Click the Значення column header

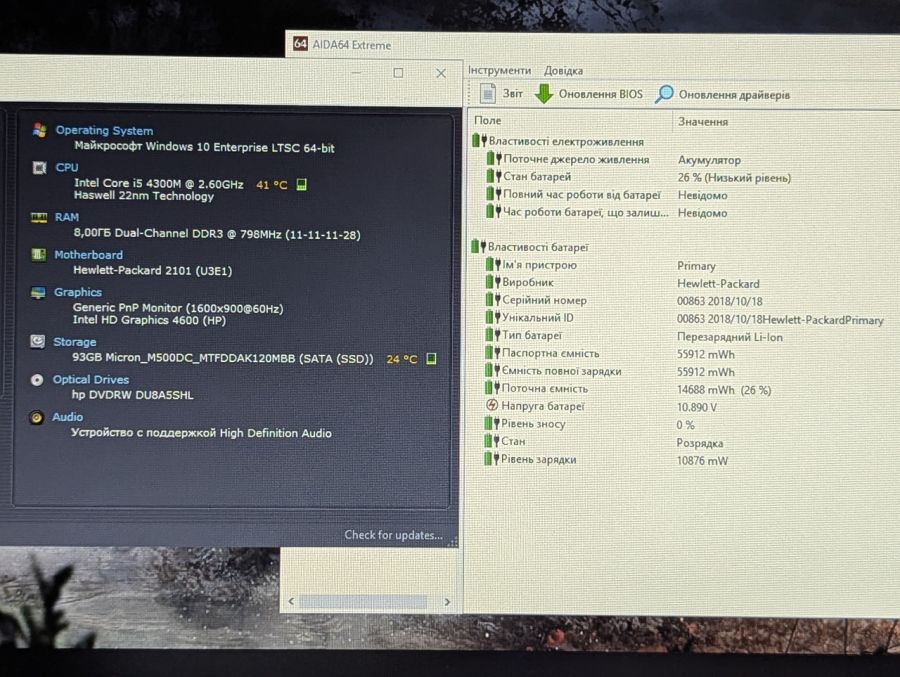click(x=703, y=122)
